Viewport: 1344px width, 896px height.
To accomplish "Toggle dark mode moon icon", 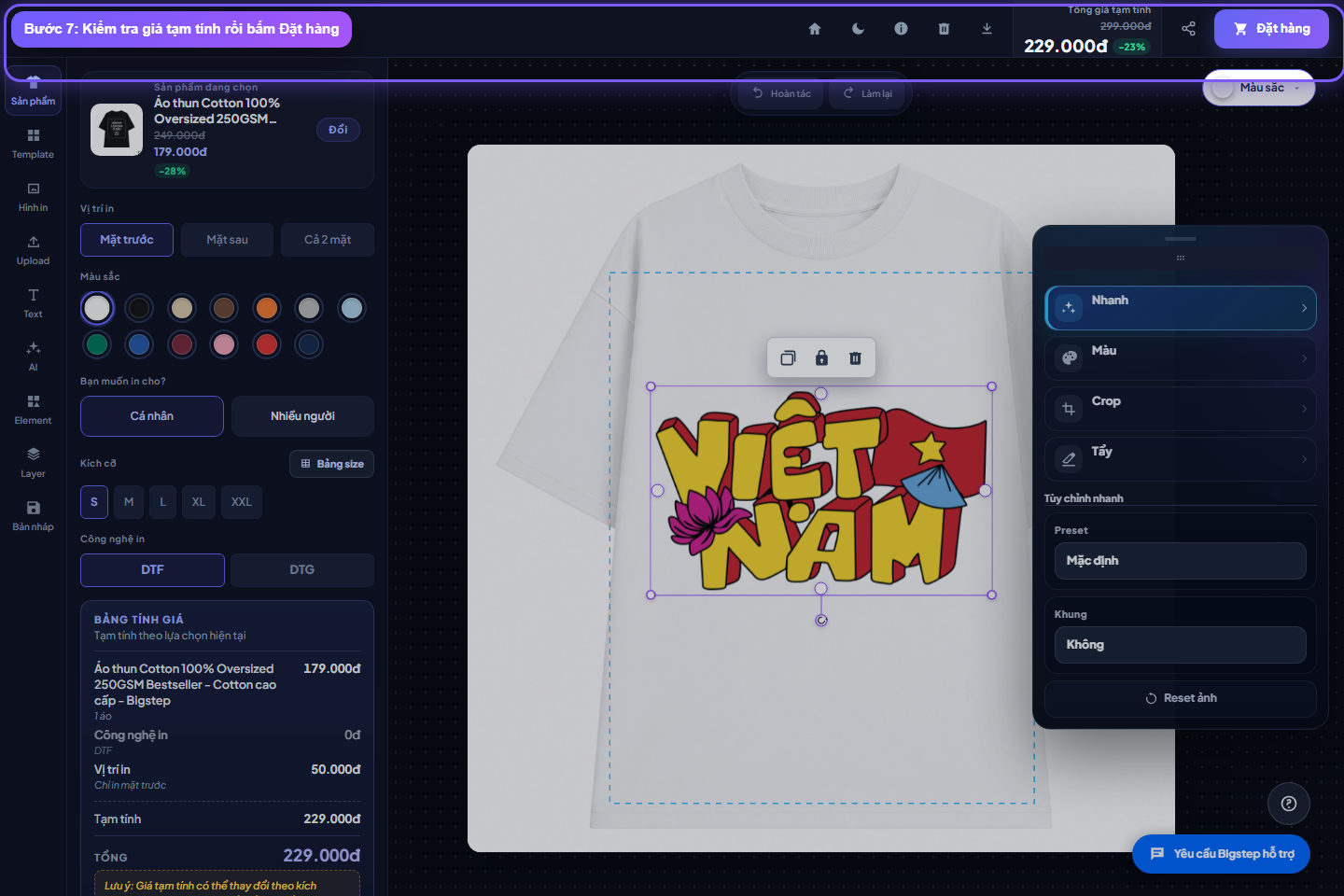I will click(858, 29).
